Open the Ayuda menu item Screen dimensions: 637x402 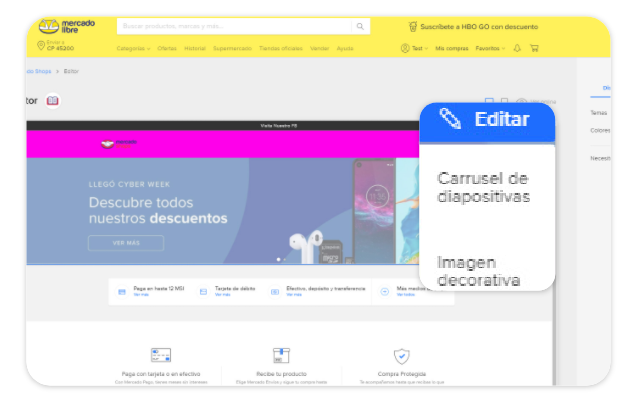click(x=344, y=48)
